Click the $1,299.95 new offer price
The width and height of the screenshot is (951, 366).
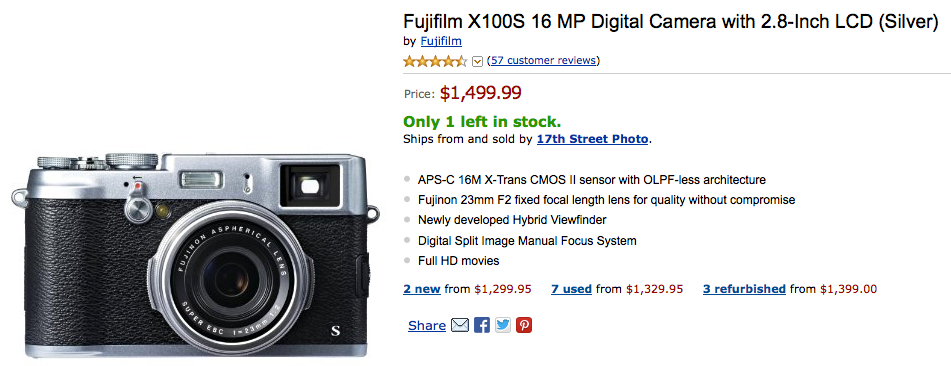pyautogui.click(x=503, y=289)
